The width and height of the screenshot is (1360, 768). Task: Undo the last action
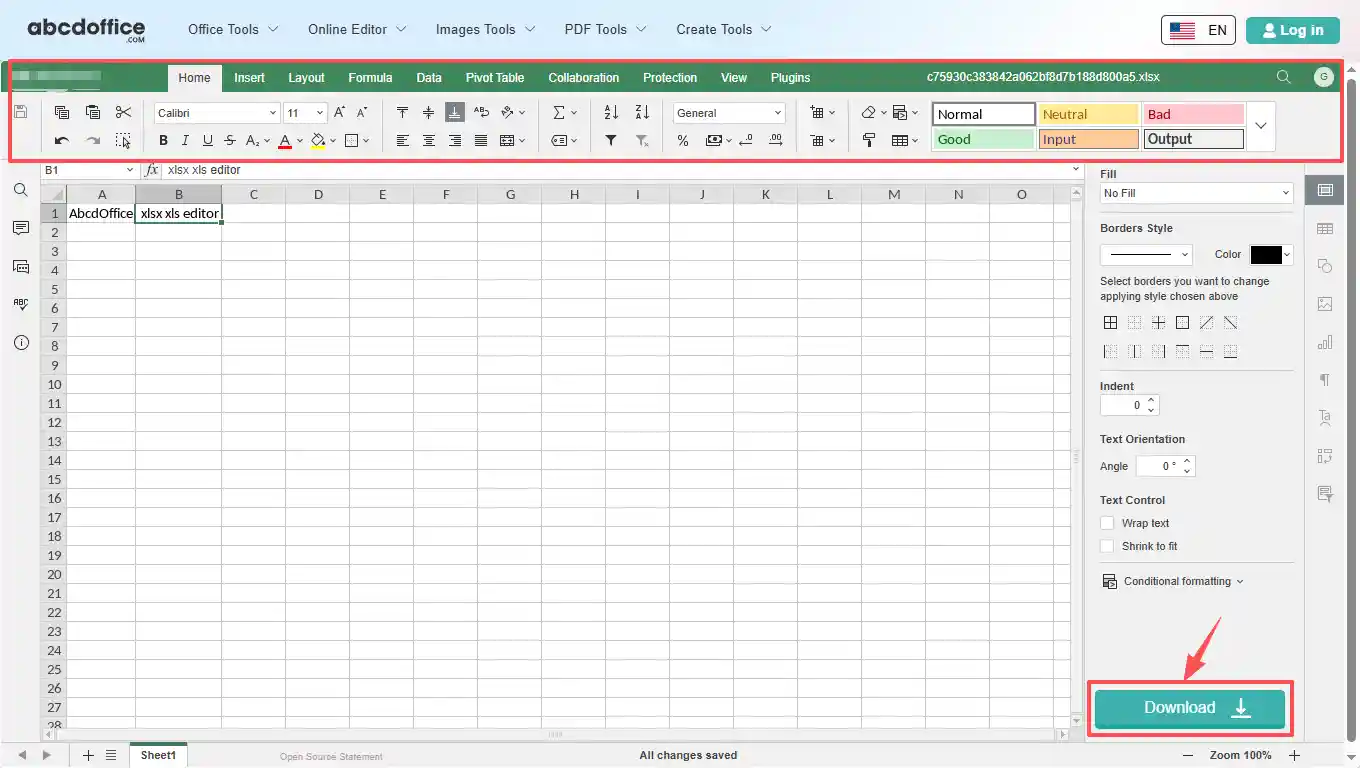tap(62, 141)
